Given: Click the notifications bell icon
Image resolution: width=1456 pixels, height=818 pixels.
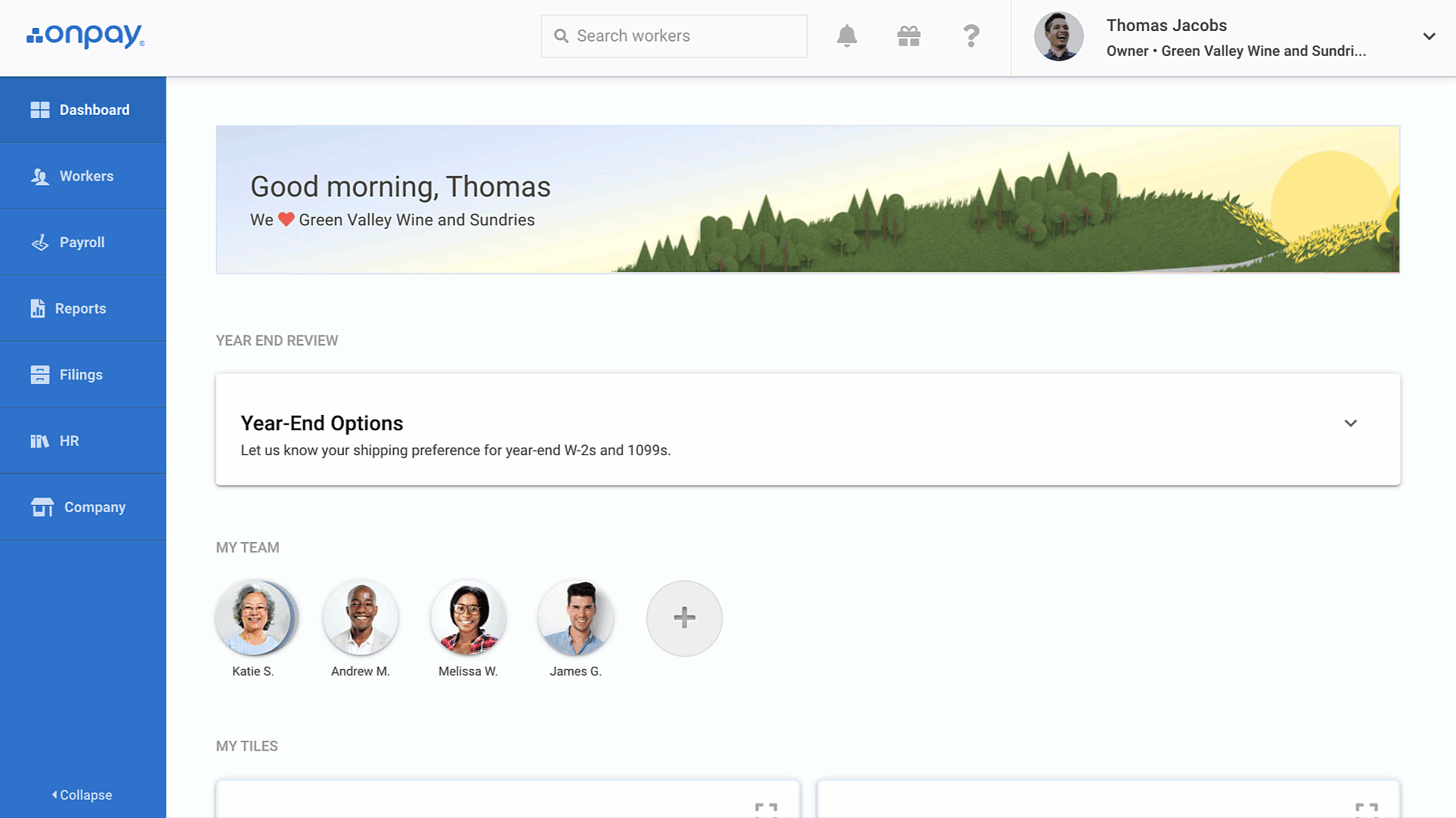Looking at the screenshot, I should coord(847,36).
